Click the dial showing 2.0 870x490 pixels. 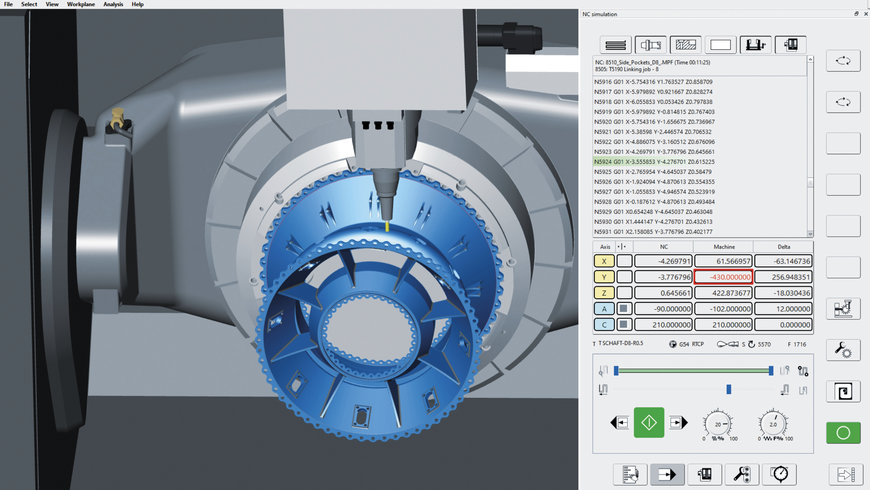pyautogui.click(x=773, y=425)
